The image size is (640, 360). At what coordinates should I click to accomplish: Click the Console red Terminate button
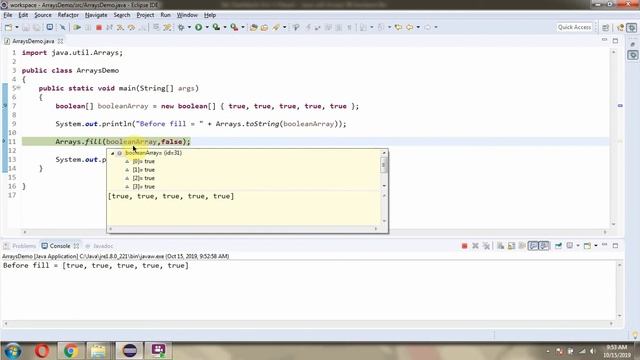(x=464, y=246)
